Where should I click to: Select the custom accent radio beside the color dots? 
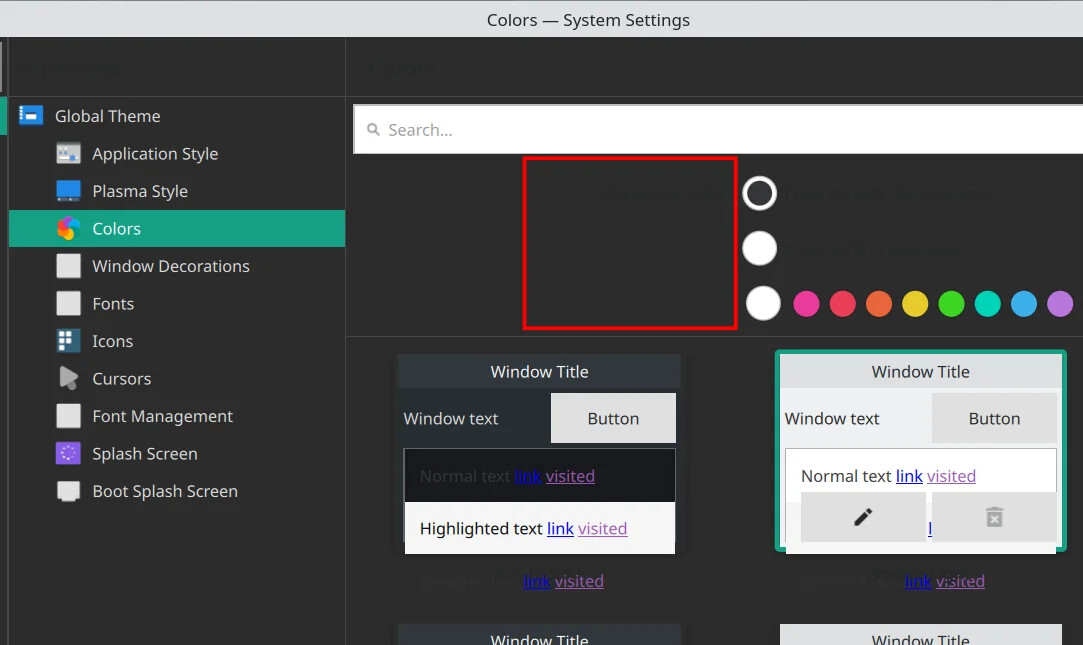763,304
